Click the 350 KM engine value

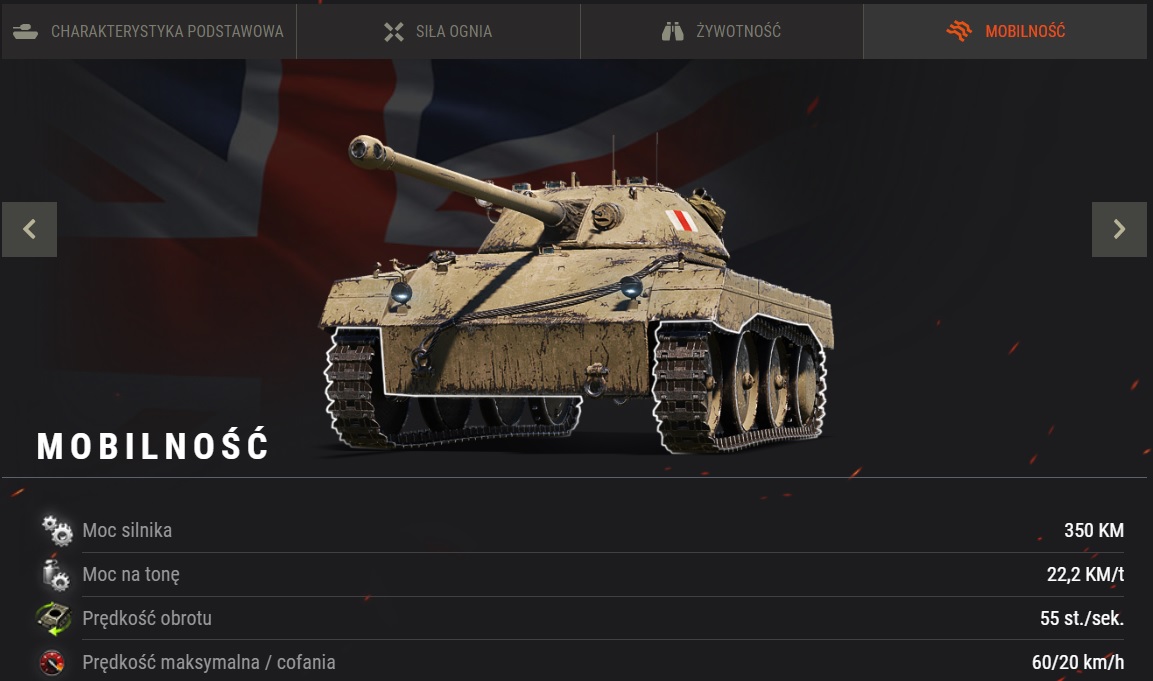click(1093, 530)
